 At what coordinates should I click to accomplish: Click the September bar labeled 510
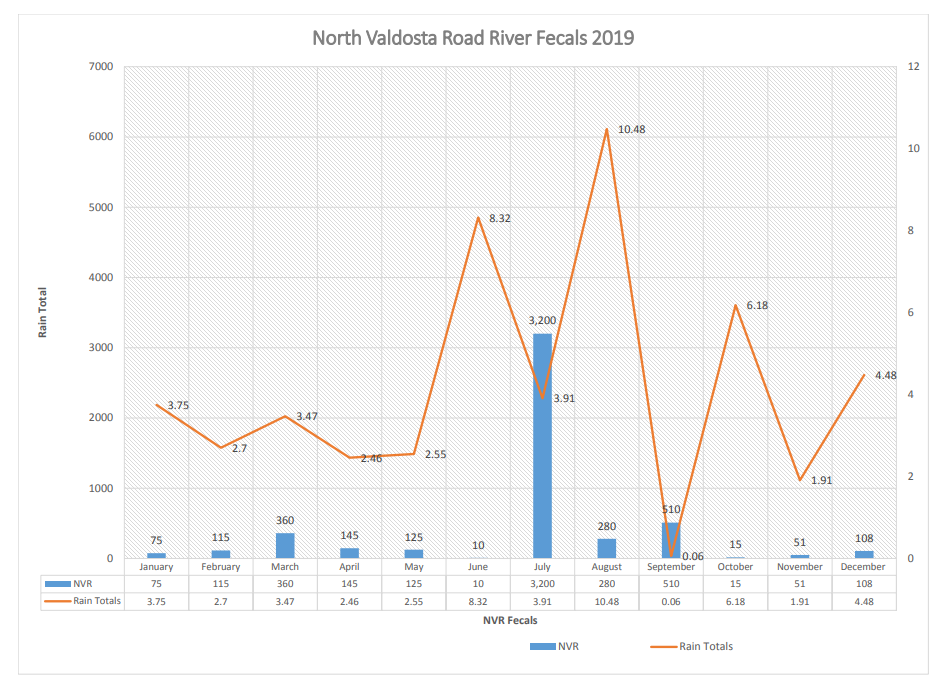tap(670, 540)
